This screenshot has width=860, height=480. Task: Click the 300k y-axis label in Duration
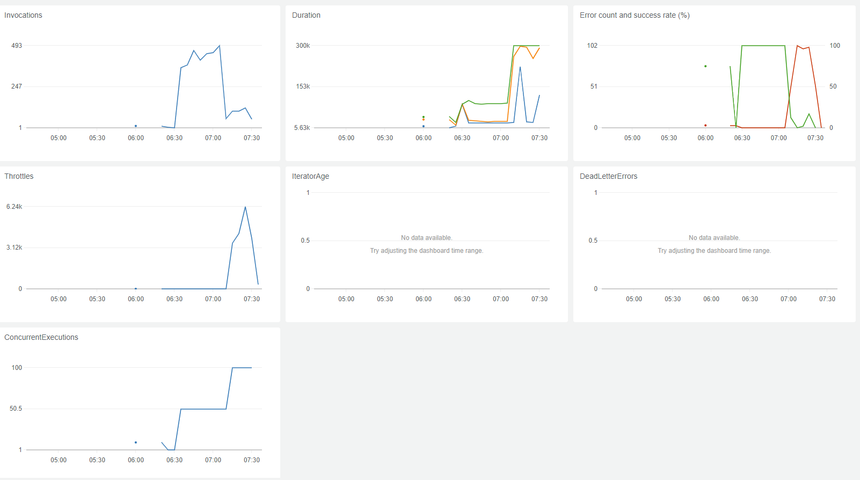pyautogui.click(x=302, y=46)
